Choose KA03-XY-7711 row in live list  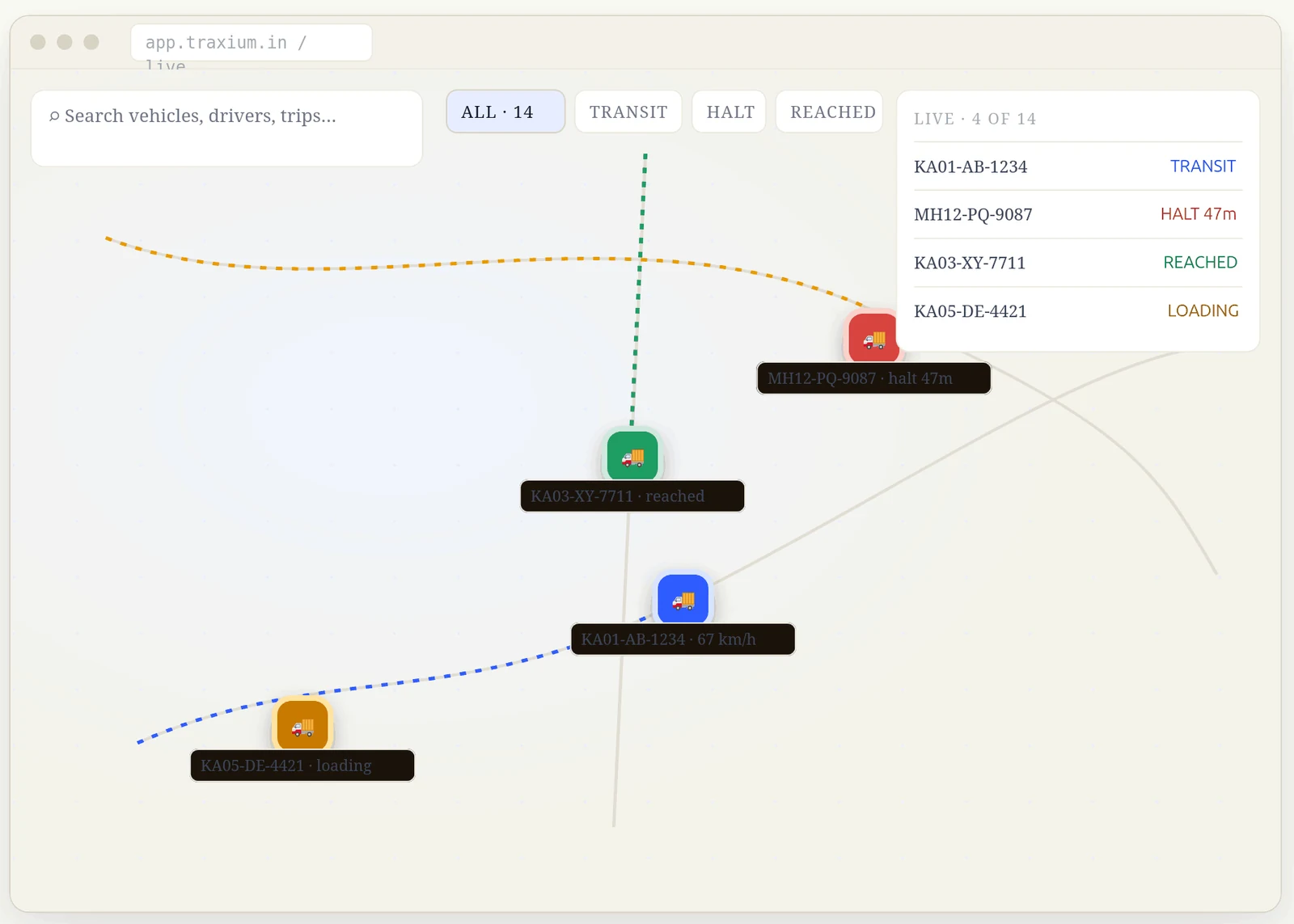coord(1078,263)
